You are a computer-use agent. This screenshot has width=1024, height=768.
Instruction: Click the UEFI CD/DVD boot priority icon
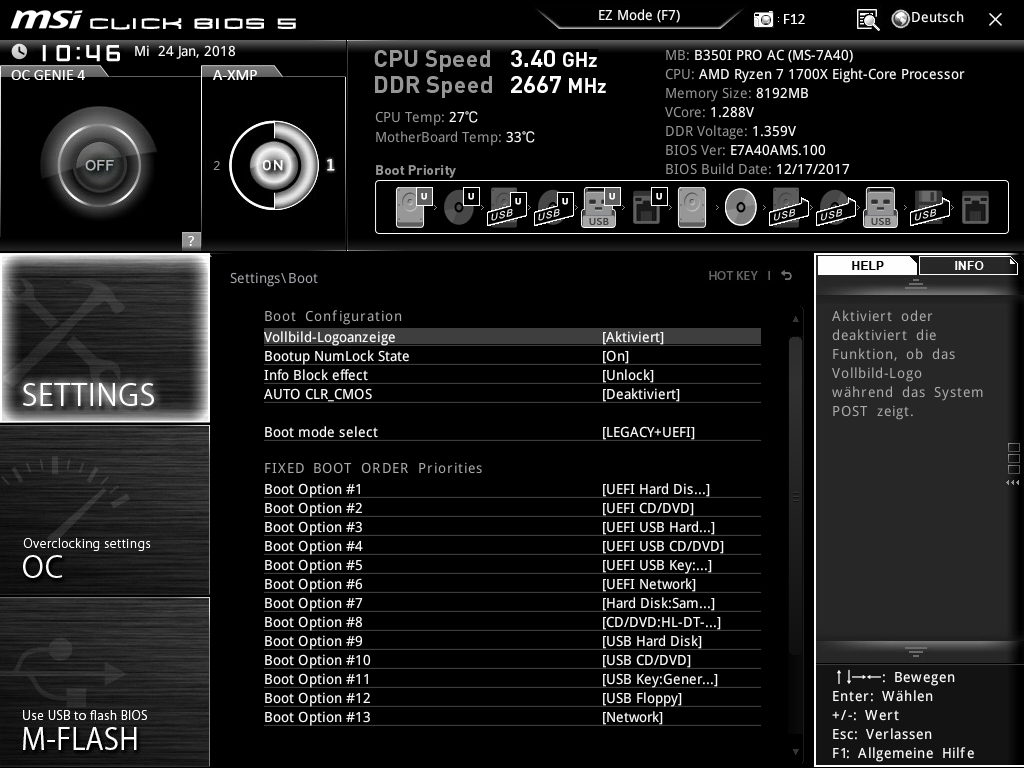click(461, 207)
